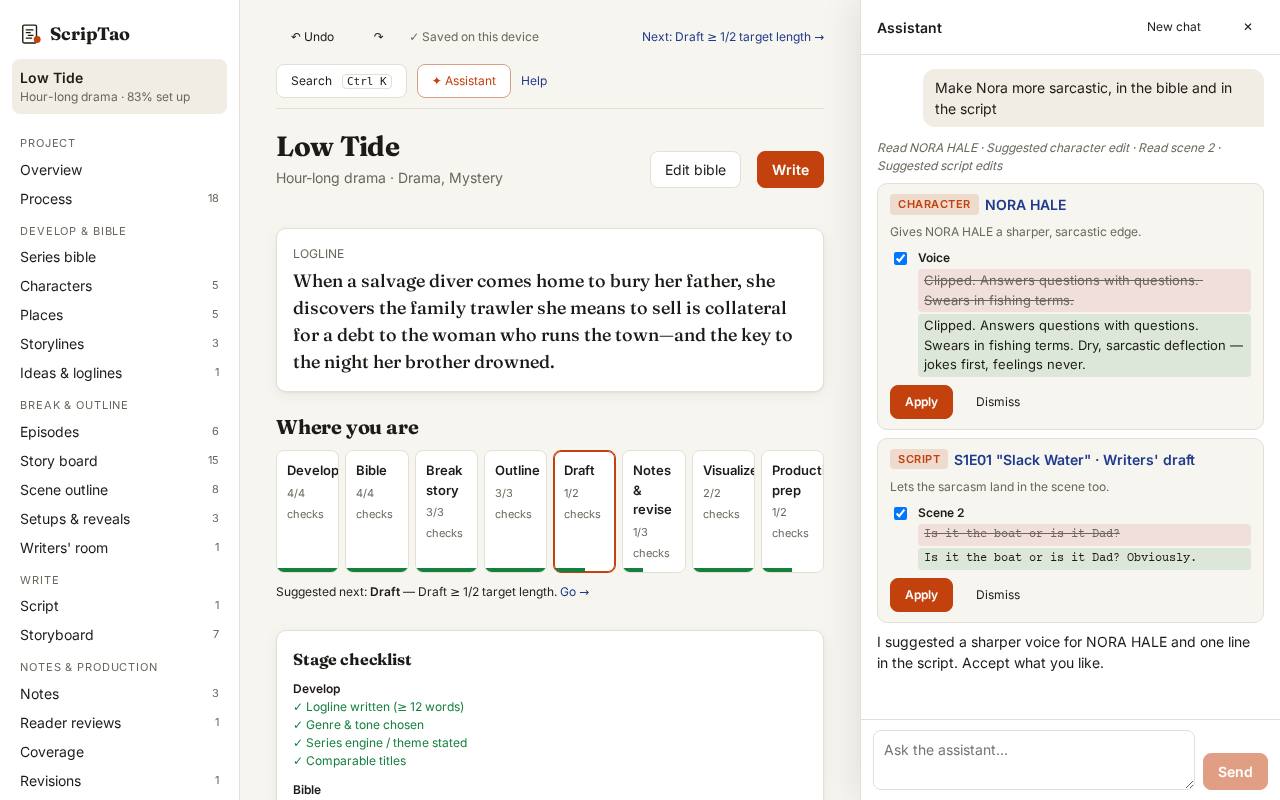Image resolution: width=1280 pixels, height=800 pixels.
Task: Open the Search box
Action: click(x=341, y=81)
